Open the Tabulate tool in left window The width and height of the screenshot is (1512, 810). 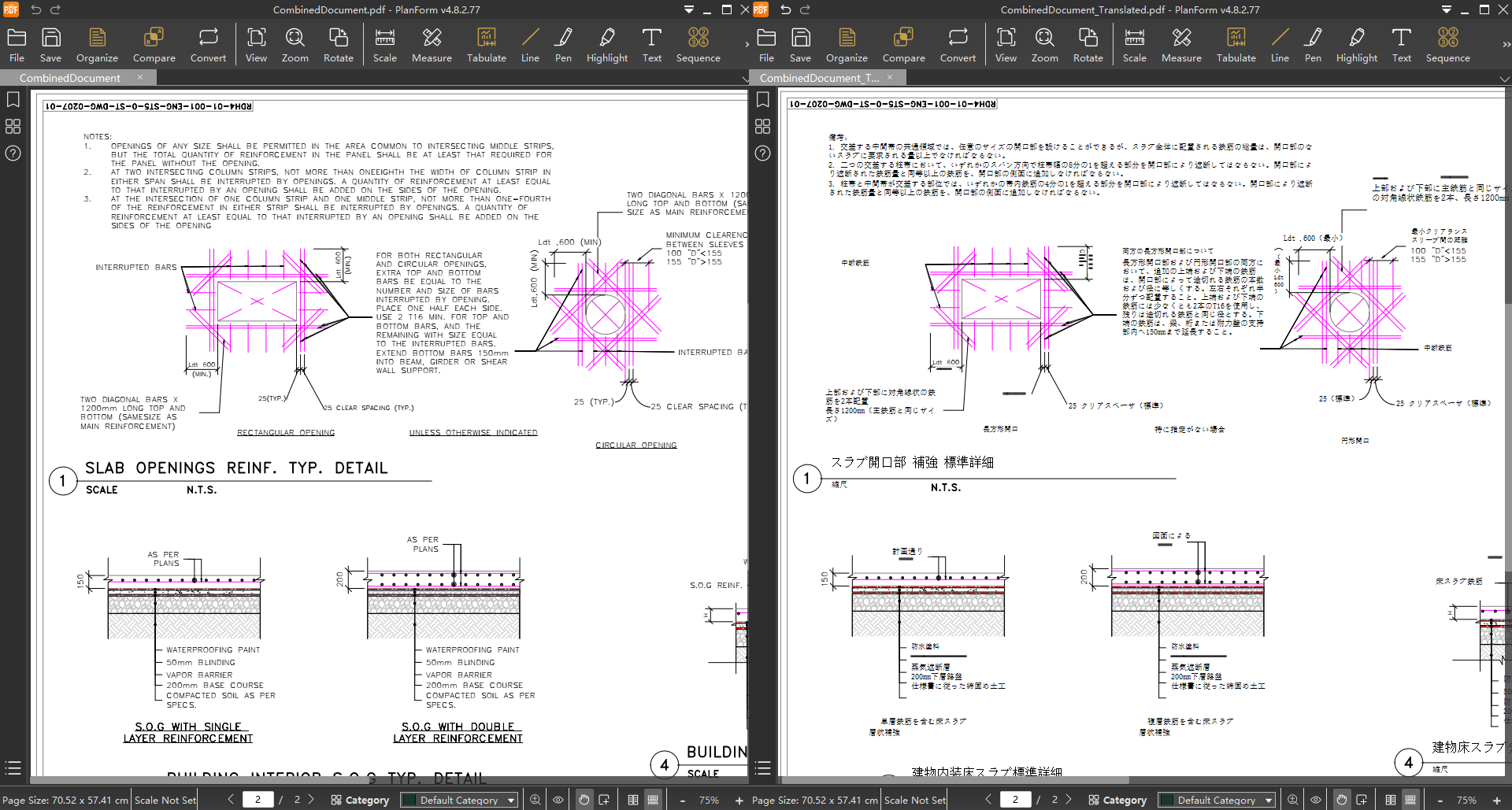point(486,45)
